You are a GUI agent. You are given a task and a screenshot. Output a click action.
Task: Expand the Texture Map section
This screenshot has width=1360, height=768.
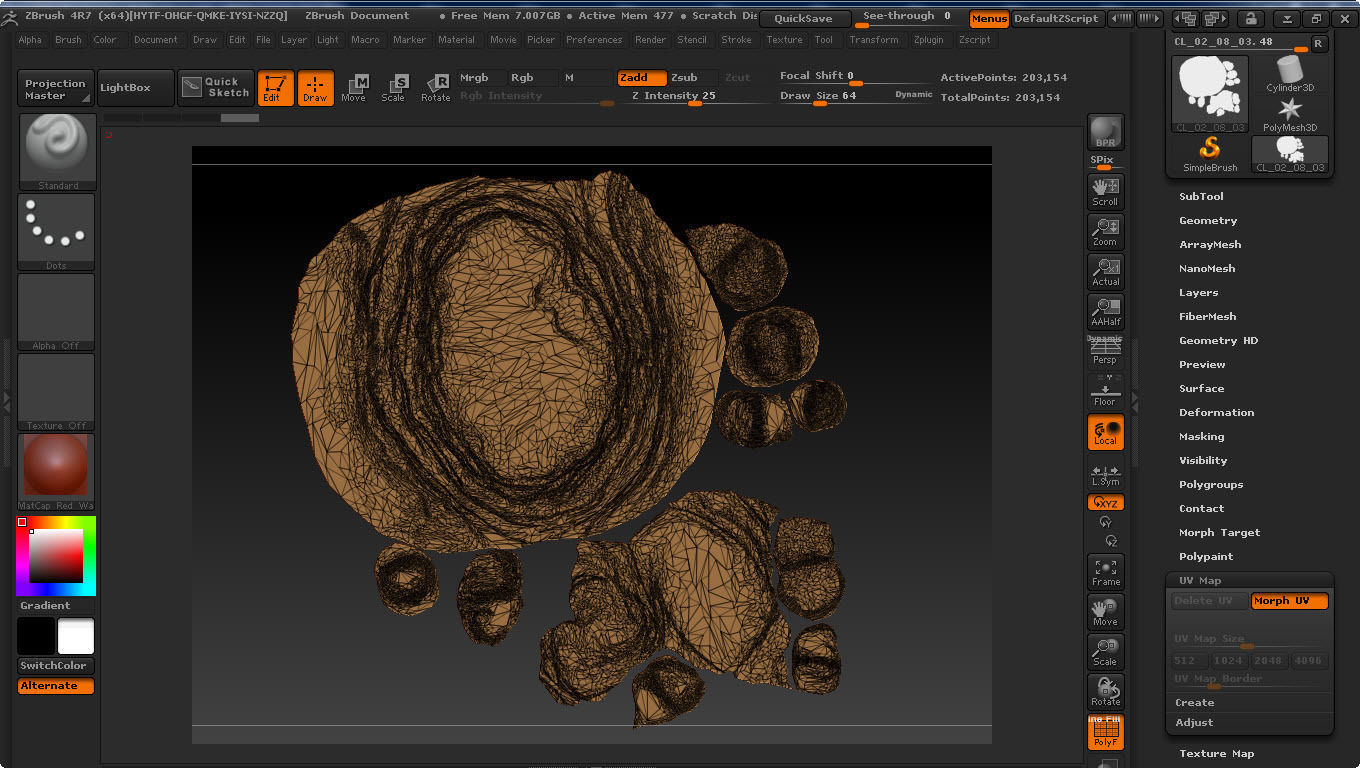tap(1216, 754)
